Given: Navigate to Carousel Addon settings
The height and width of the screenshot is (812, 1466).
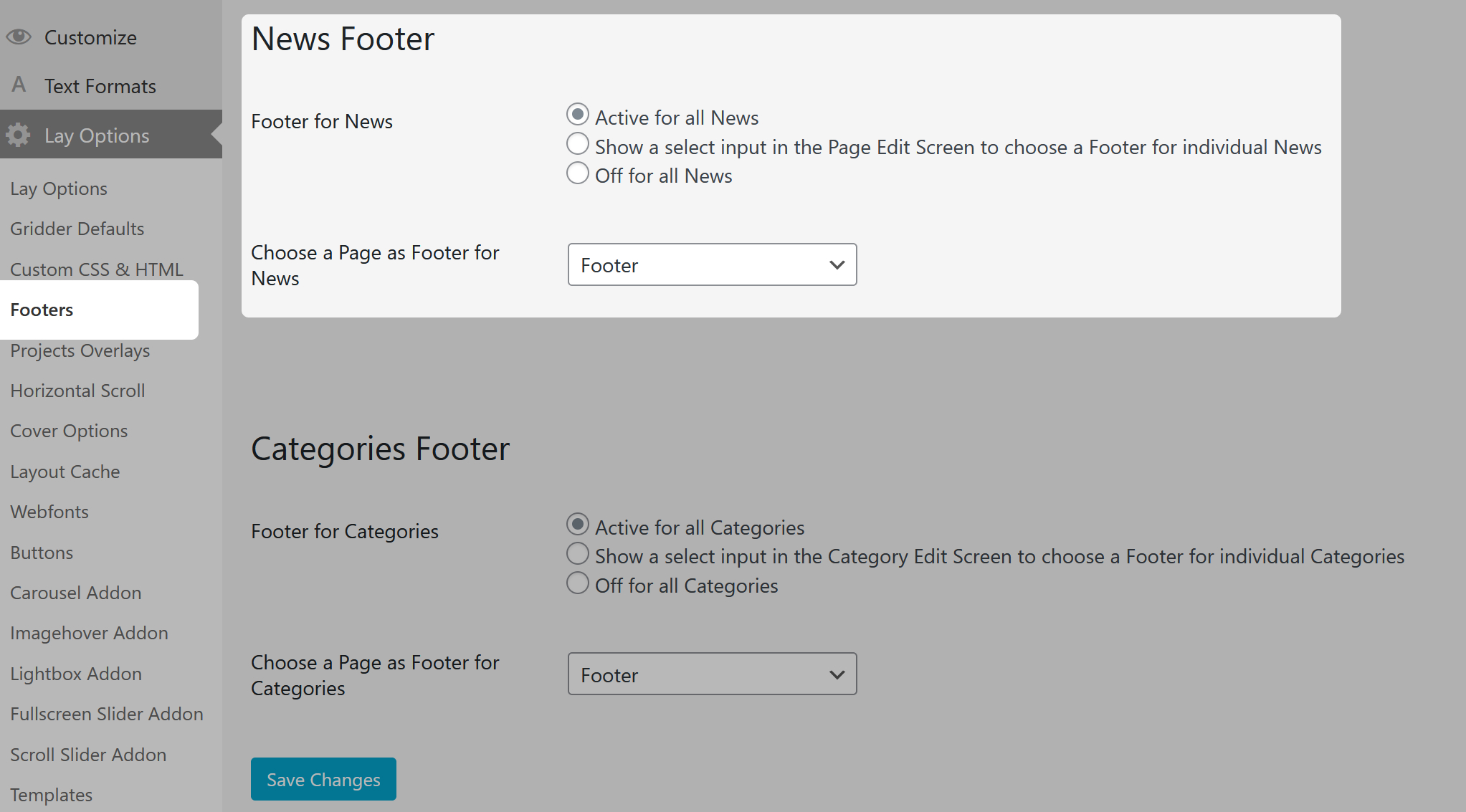Looking at the screenshot, I should click(x=76, y=593).
